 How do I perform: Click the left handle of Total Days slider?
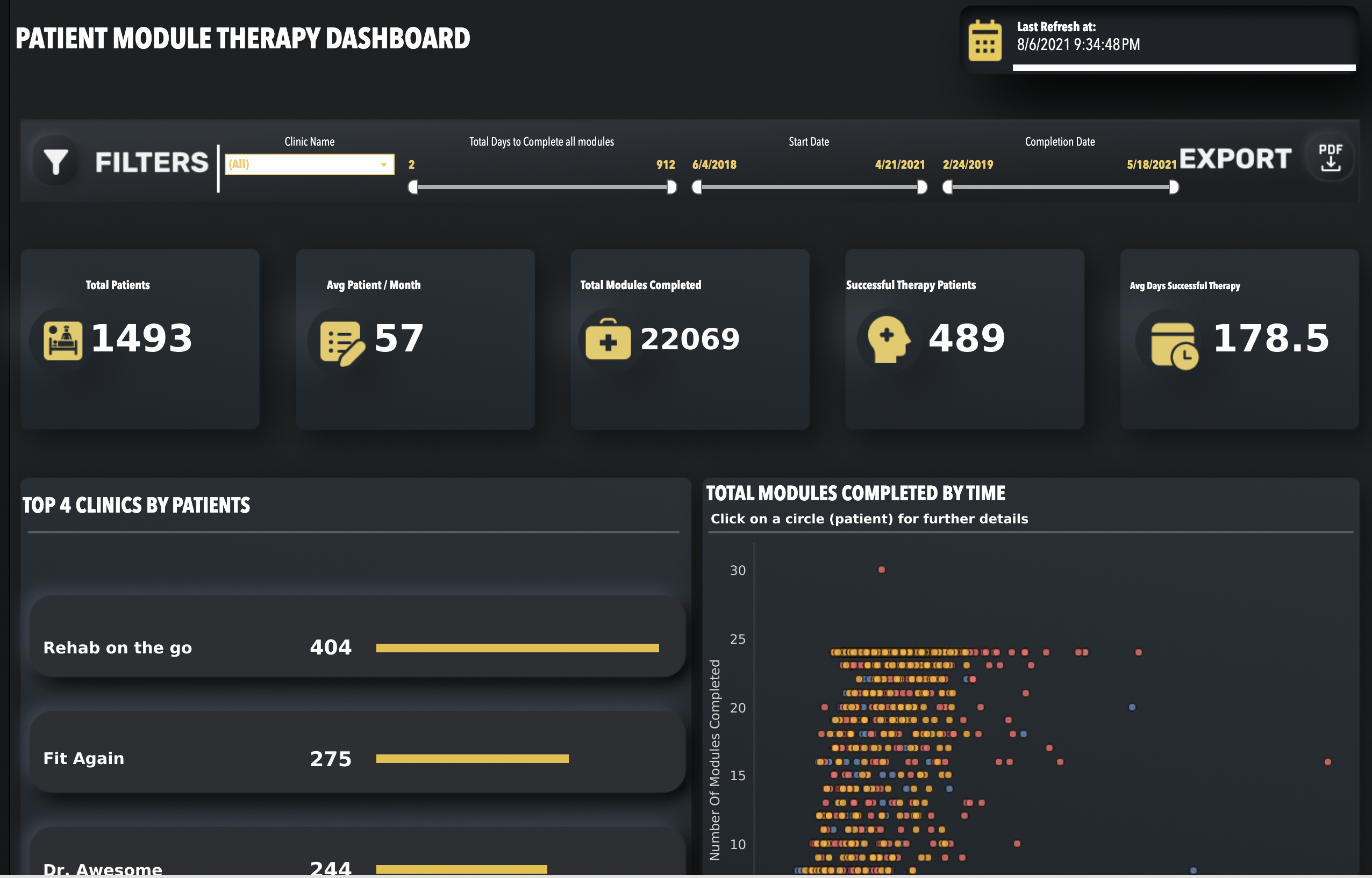click(x=413, y=187)
